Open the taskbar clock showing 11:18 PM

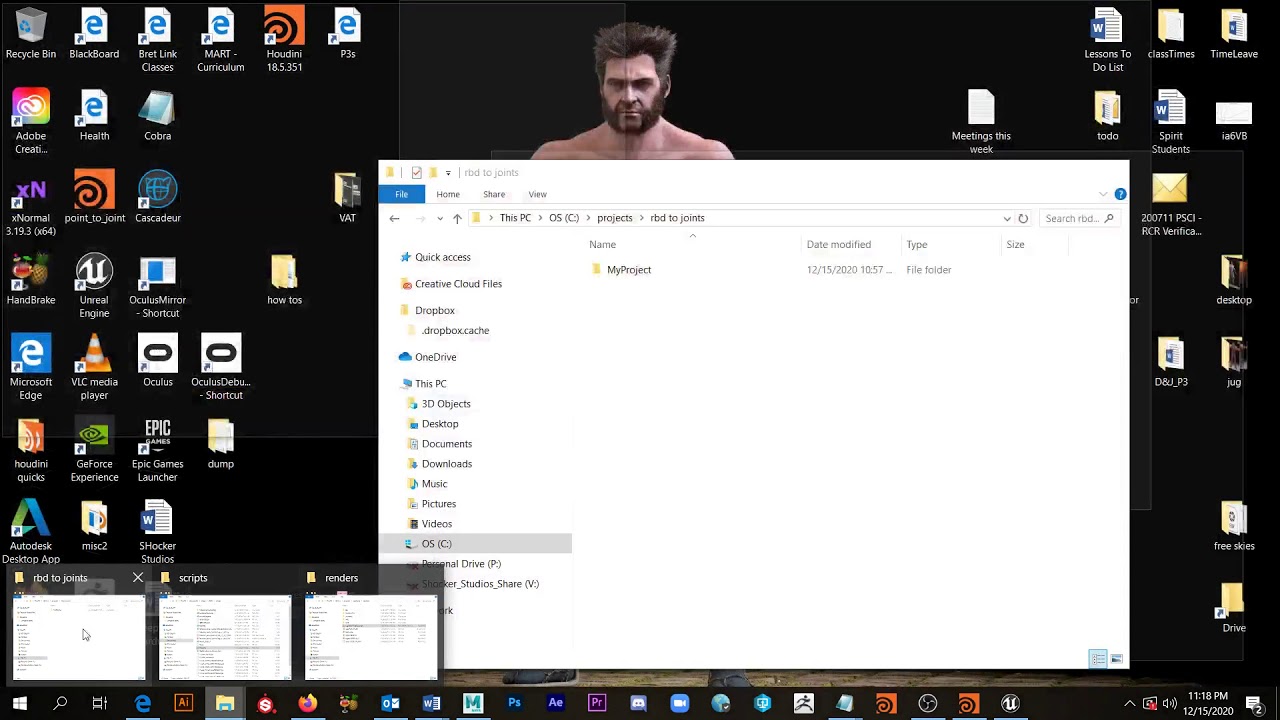click(1209, 704)
